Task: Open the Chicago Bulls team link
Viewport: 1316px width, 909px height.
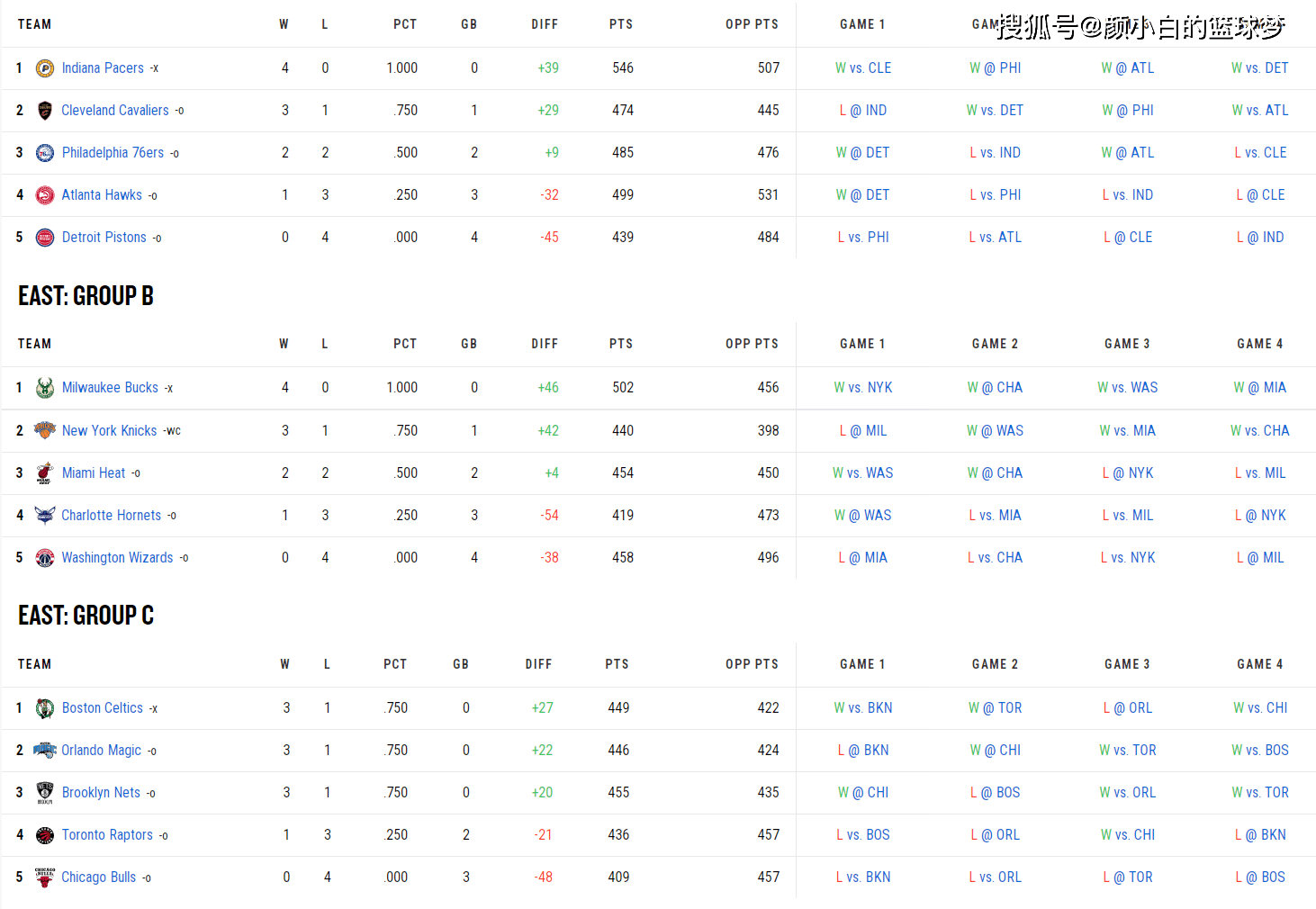Action: tap(99, 877)
